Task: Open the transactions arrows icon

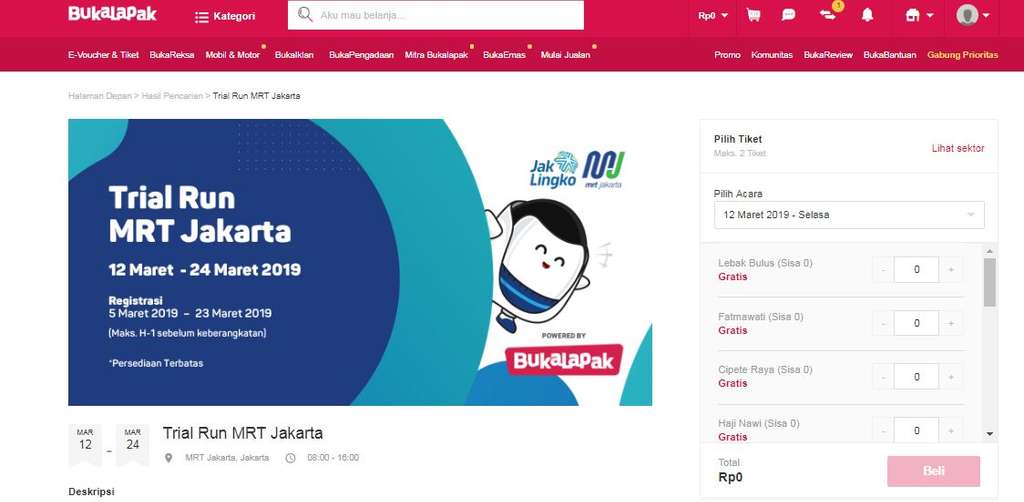Action: click(x=828, y=15)
